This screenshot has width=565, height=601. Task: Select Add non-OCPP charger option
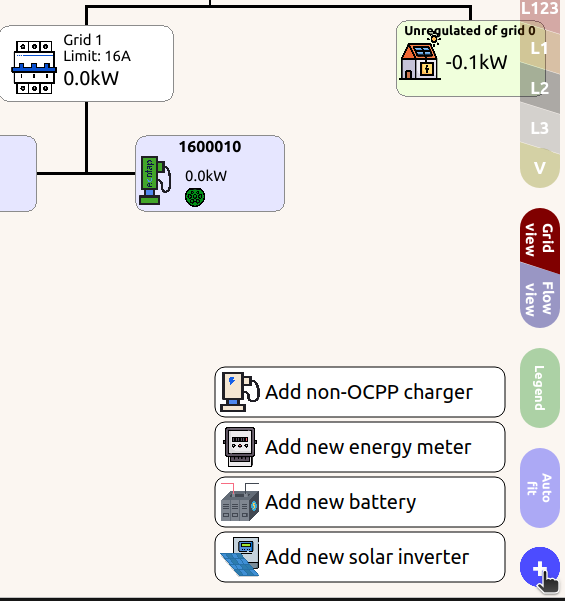coord(360,392)
